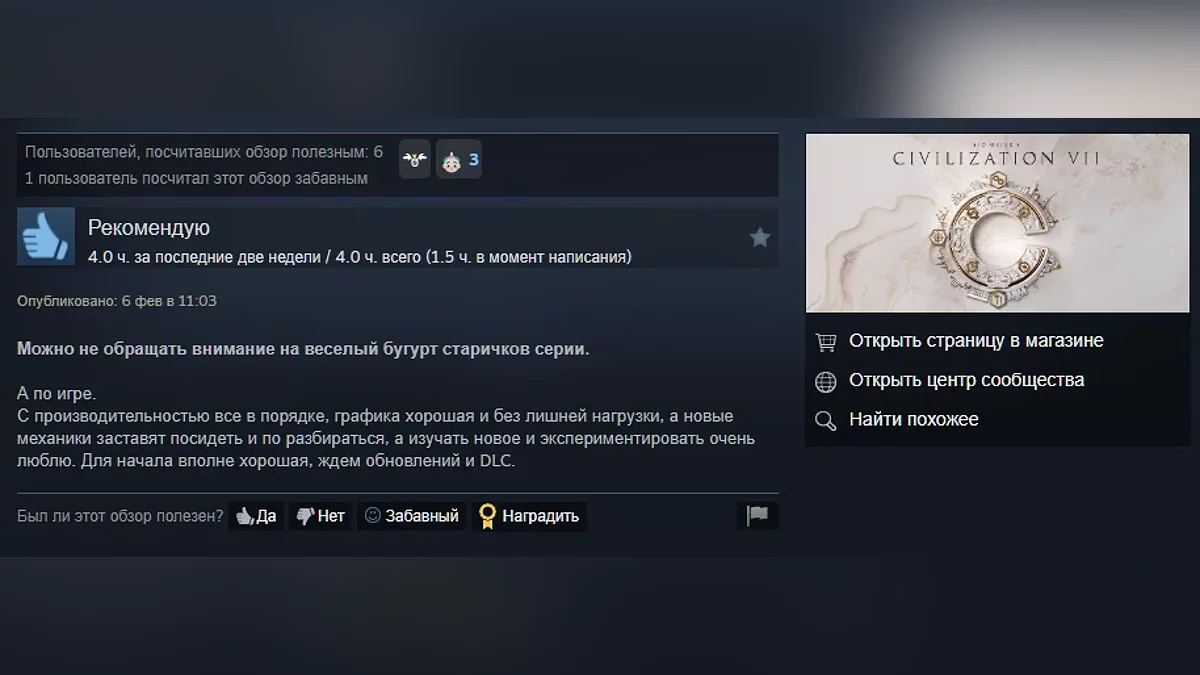The image size is (1200, 675).
Task: Open Наградить to award this review
Action: point(529,516)
